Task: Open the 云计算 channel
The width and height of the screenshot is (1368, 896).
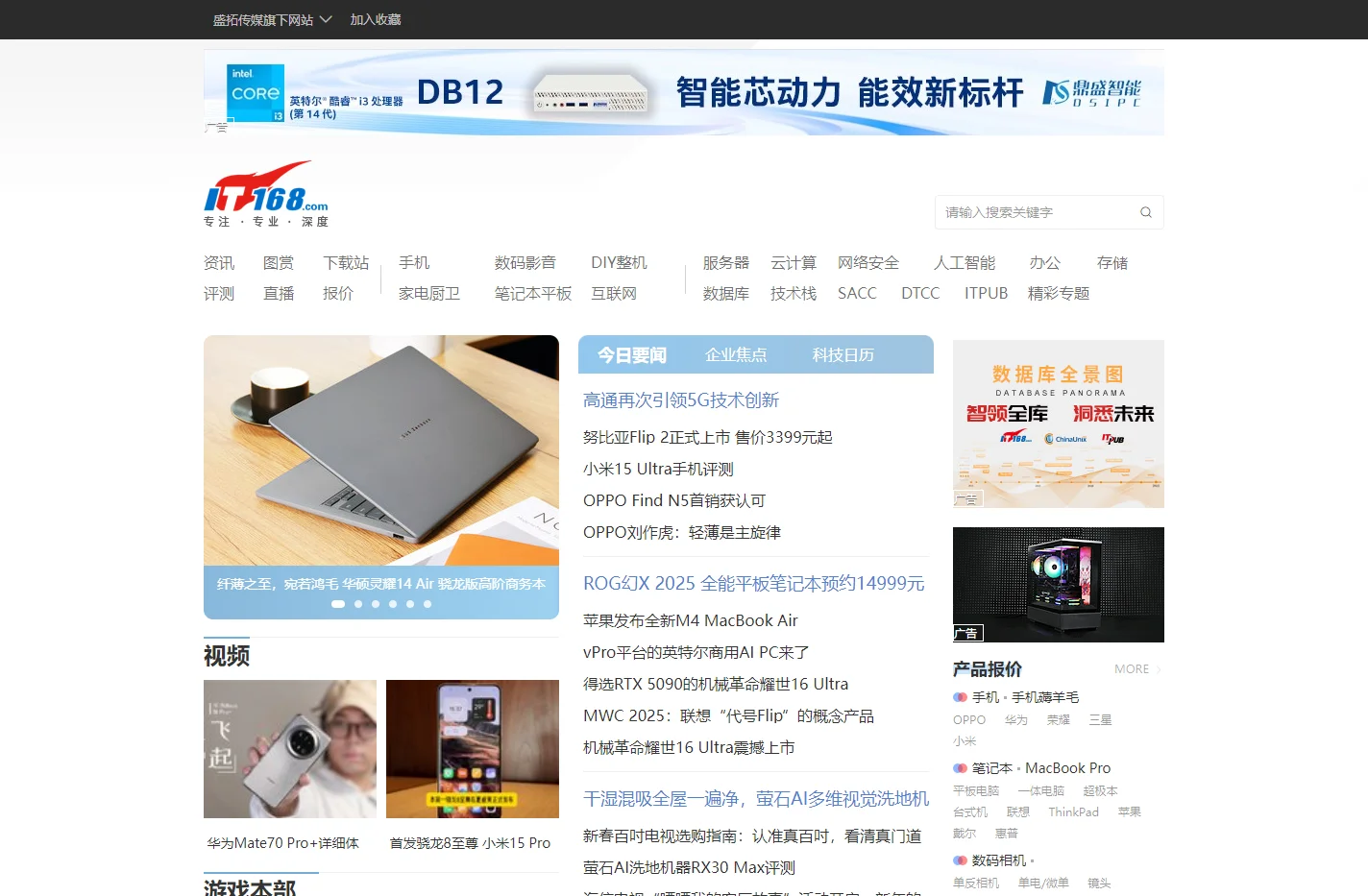Action: click(794, 262)
